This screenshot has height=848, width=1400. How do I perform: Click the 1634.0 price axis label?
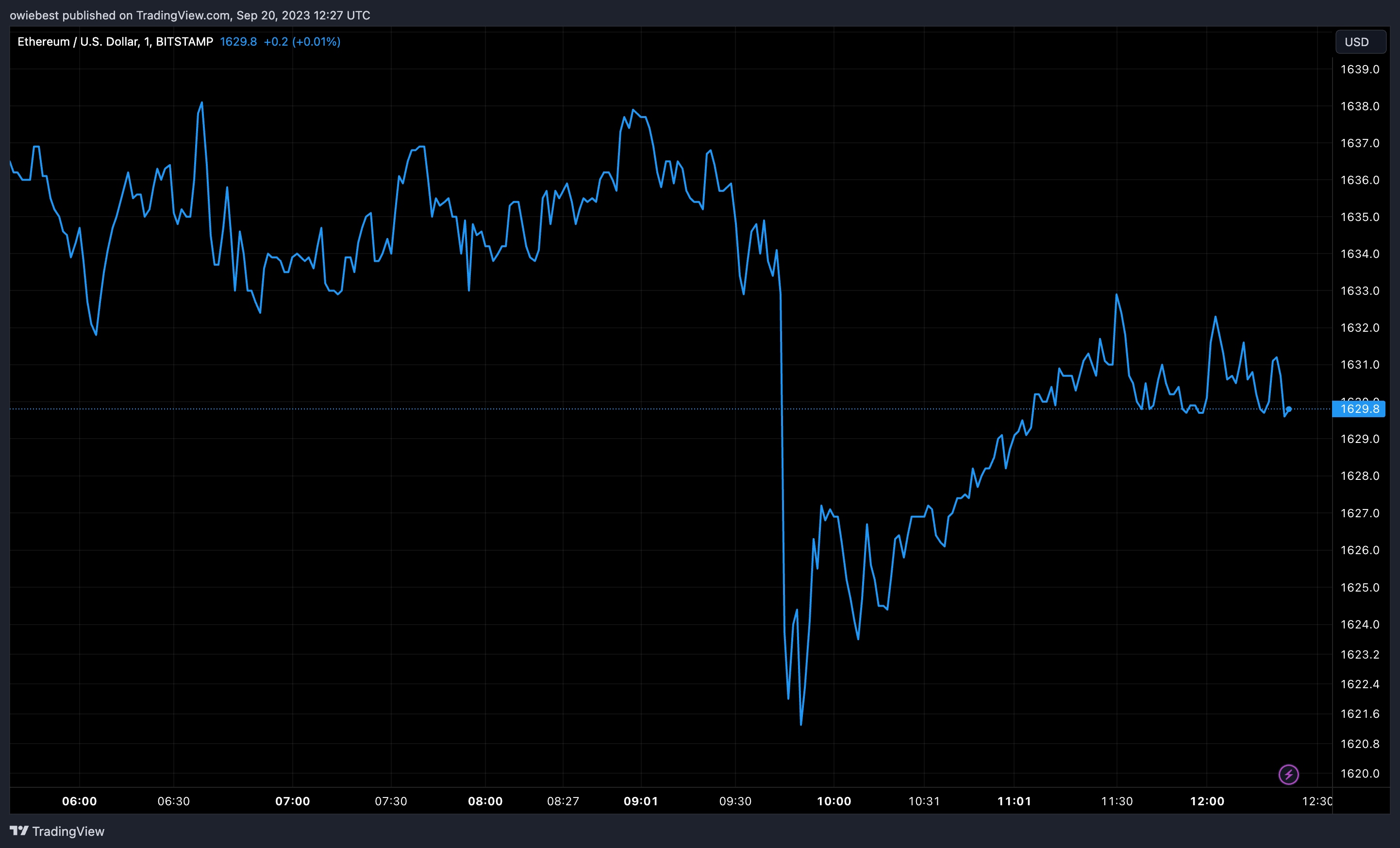[x=1360, y=254]
